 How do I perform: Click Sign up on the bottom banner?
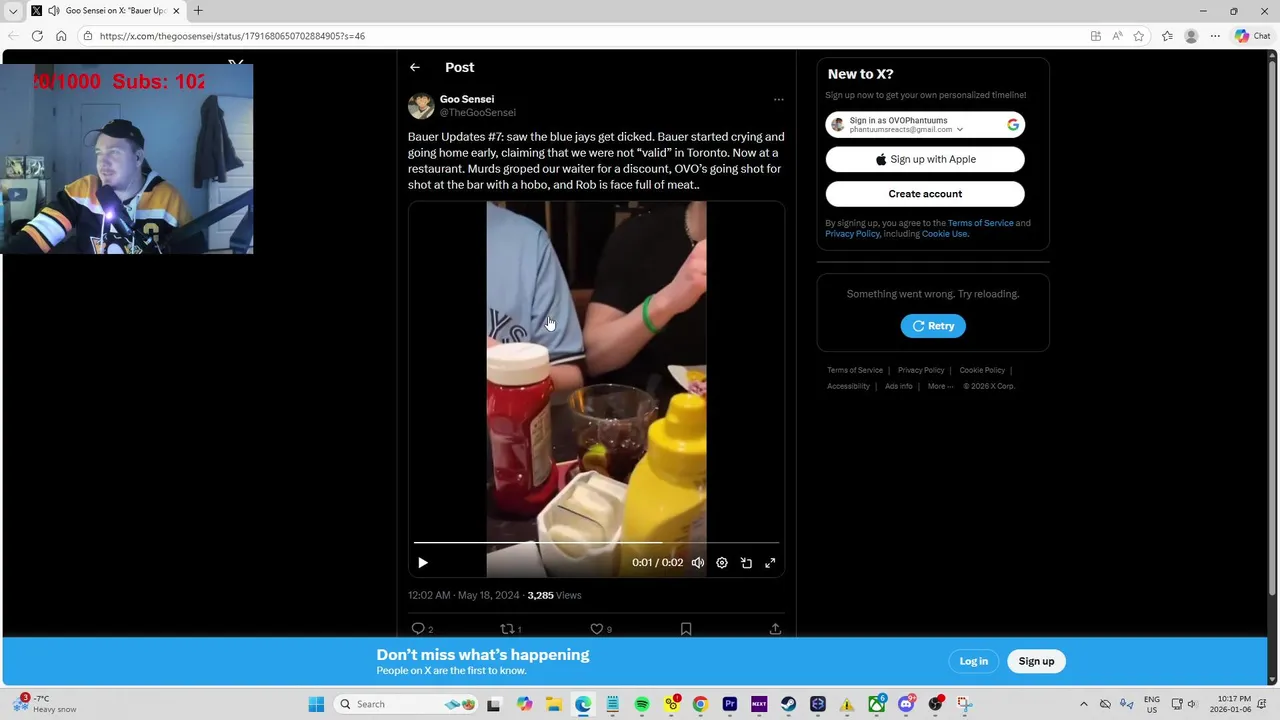(1036, 661)
